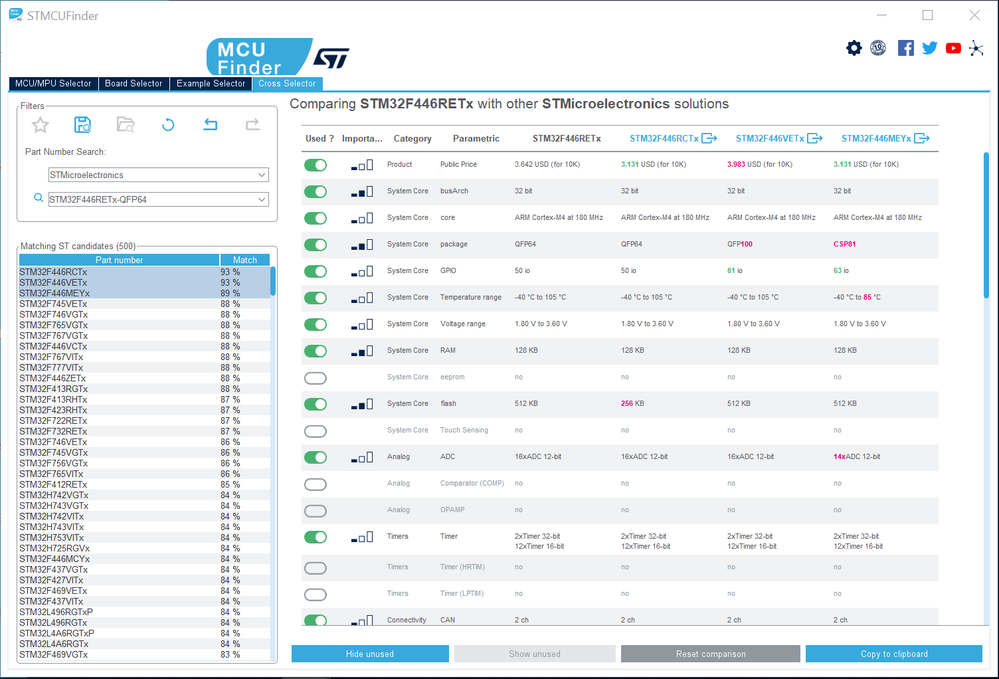
Task: Click the STM32F446RCTx column header link
Action: (664, 138)
